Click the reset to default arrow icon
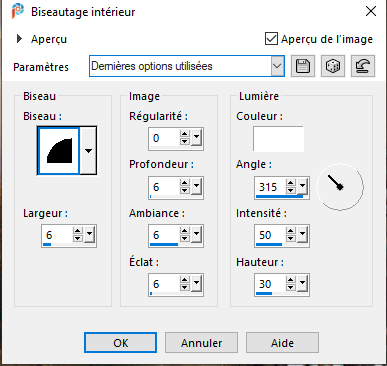The height and width of the screenshot is (366, 387). pos(363,66)
